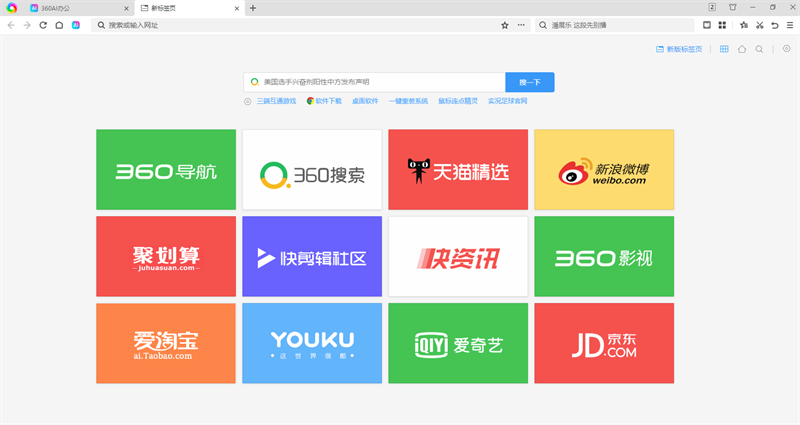The image size is (800, 425).
Task: Open new tab page settings gear
Action: coord(786,49)
